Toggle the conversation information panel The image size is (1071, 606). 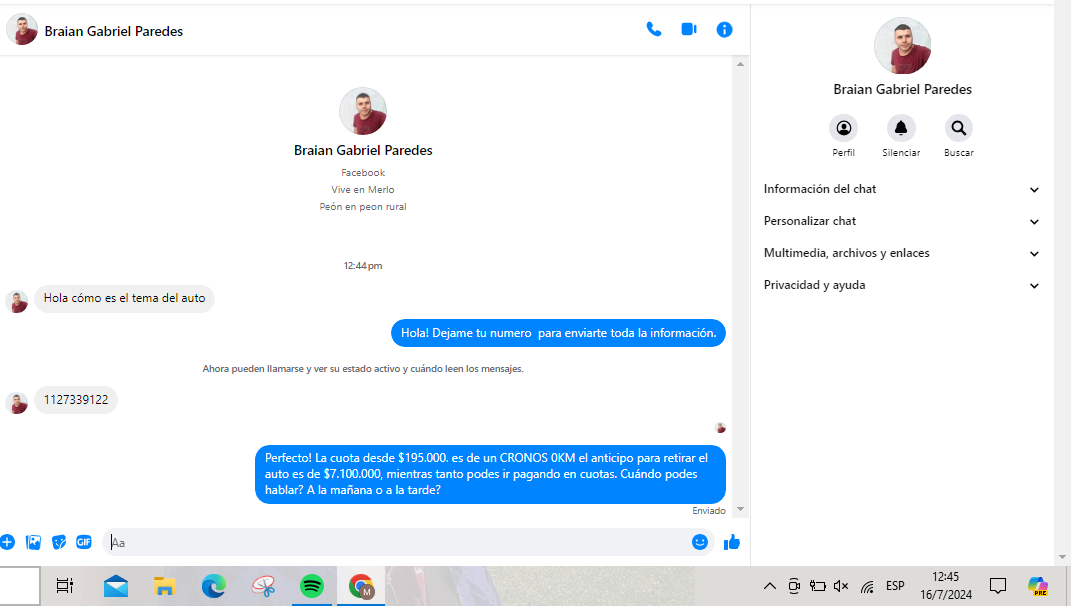tap(725, 30)
